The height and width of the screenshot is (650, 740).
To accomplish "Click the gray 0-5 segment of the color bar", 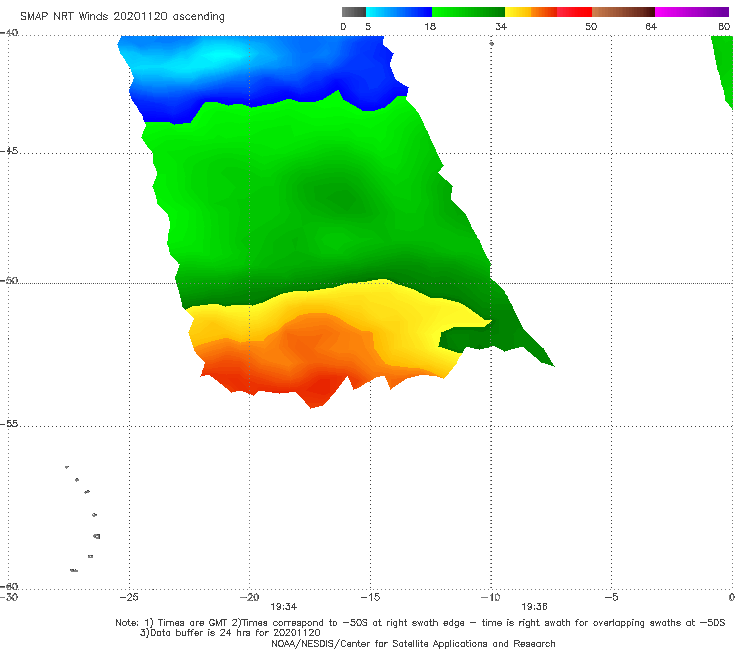I will pos(353,12).
